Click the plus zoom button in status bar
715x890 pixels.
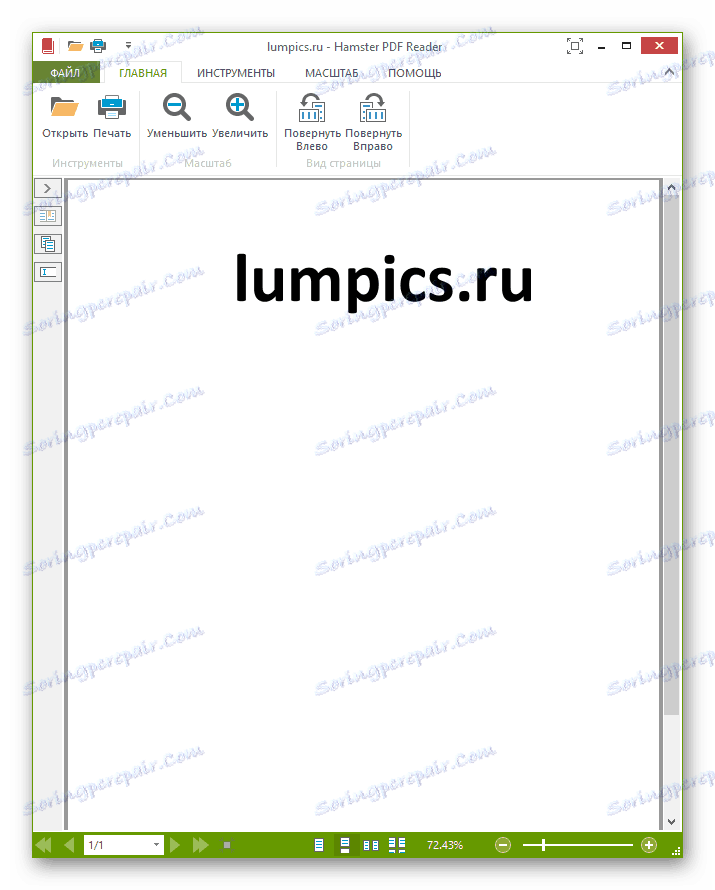pos(649,845)
